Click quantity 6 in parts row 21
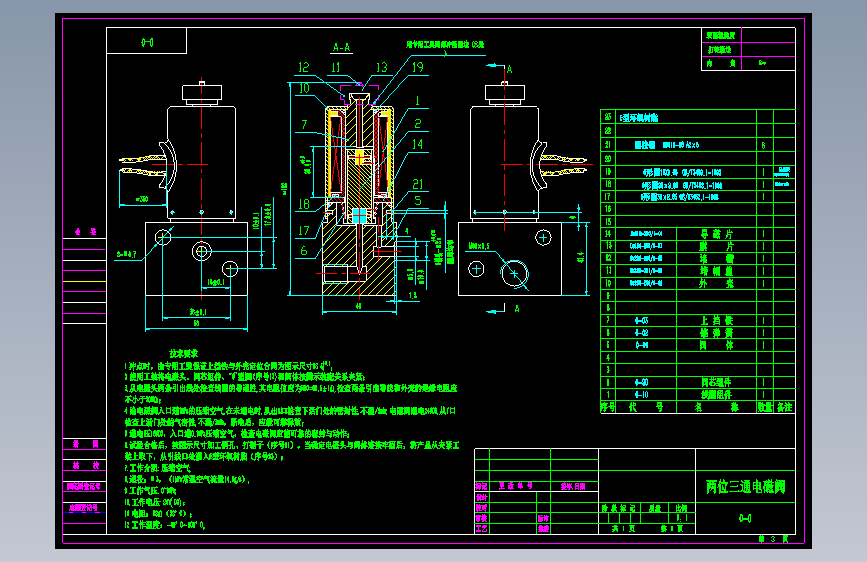 coord(764,145)
